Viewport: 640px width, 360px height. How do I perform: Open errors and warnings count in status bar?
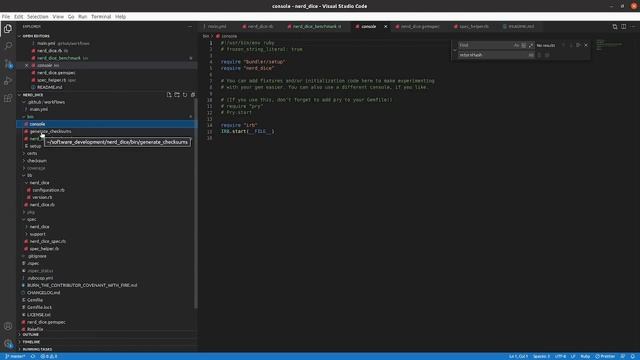coord(49,356)
